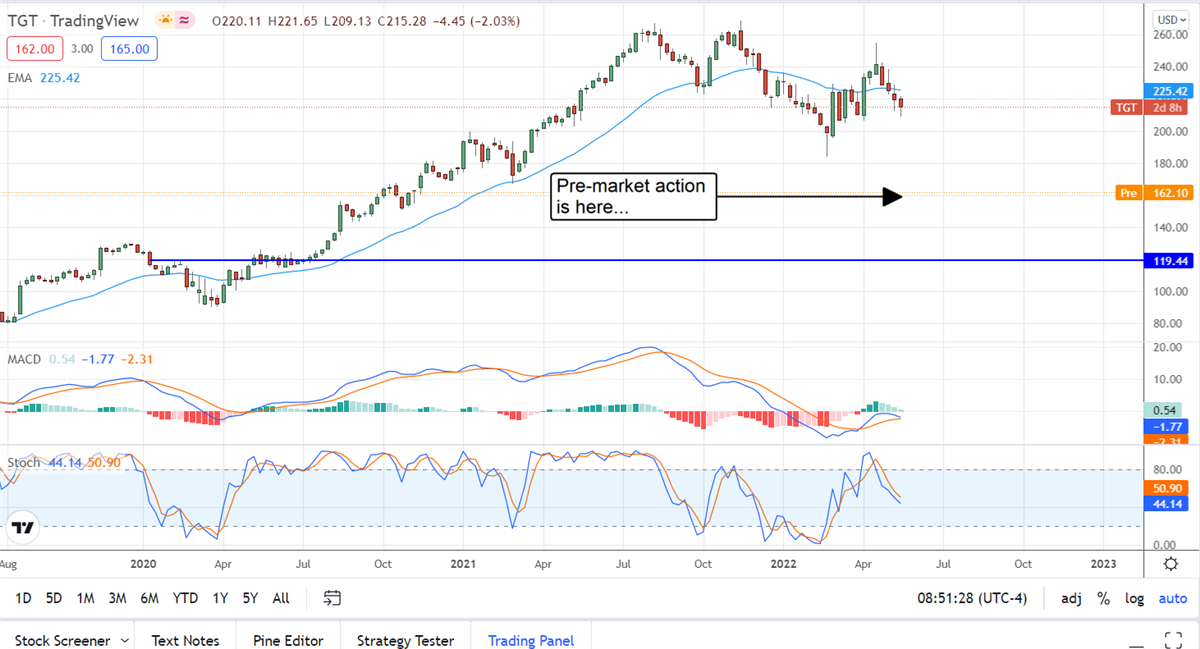Click the 2022 label on the time axis
The image size is (1200, 649).
783,564
